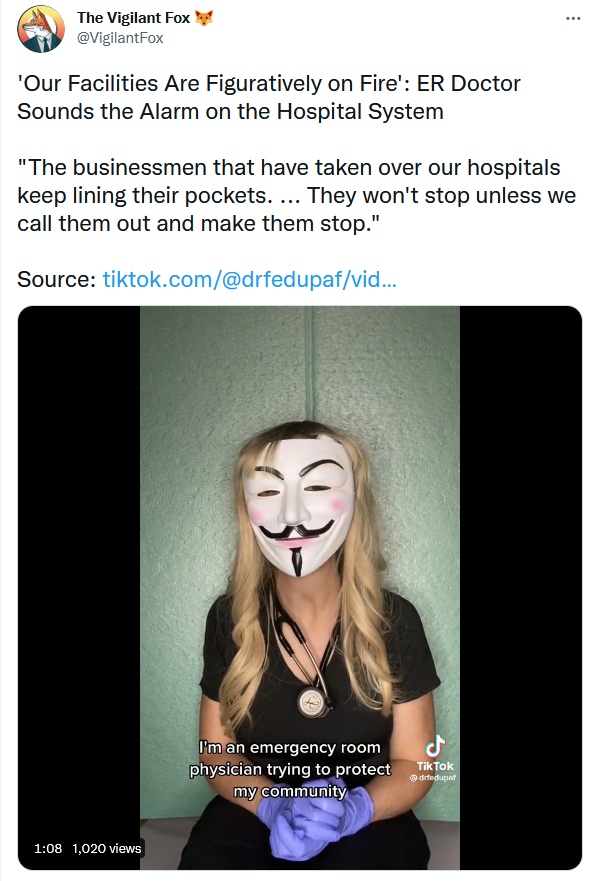This screenshot has width=595, height=881.
Task: Click the 'Source:' label text
Action: coord(57,279)
